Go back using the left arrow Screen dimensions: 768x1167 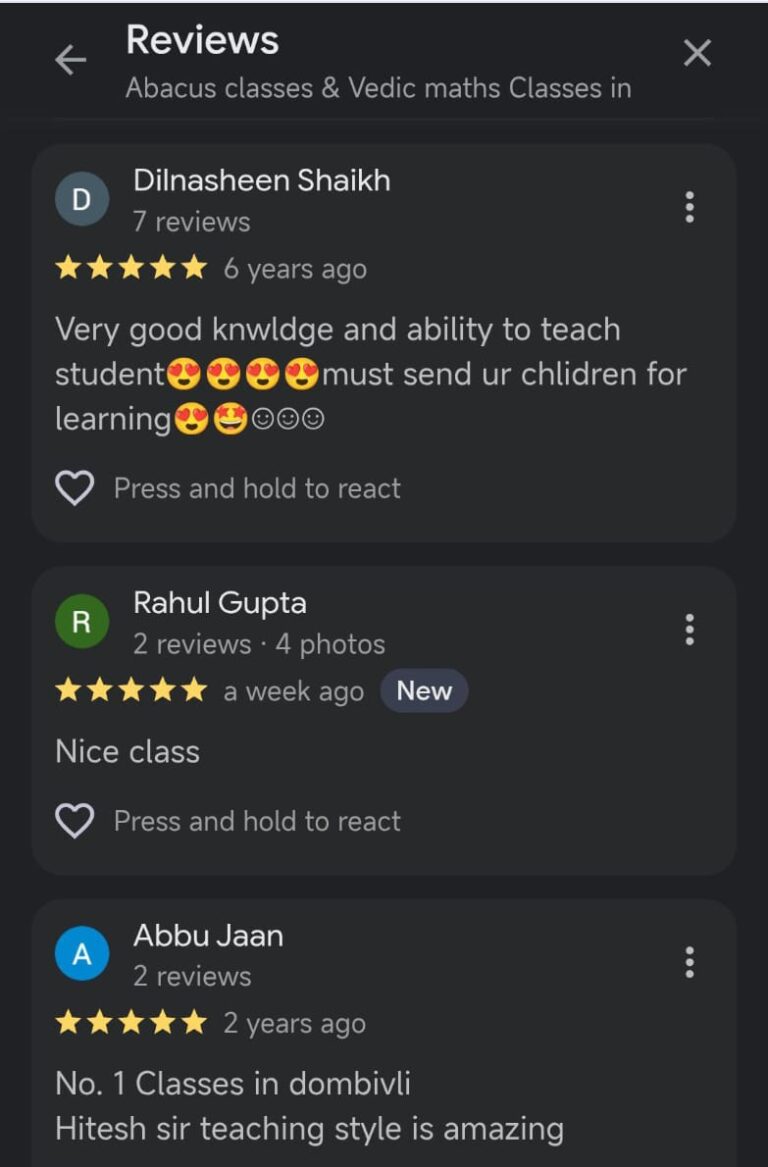(x=70, y=60)
